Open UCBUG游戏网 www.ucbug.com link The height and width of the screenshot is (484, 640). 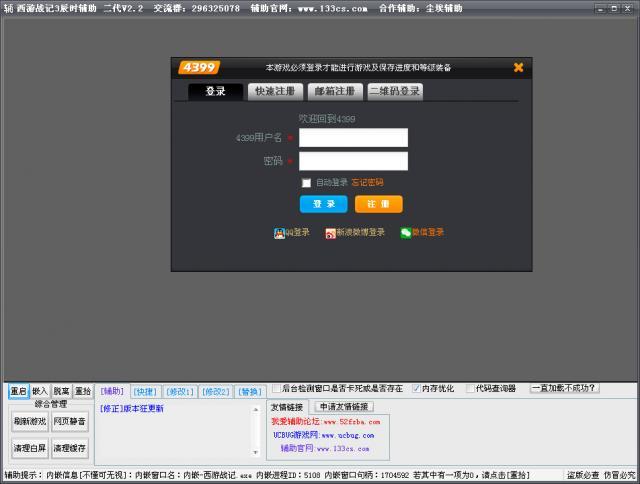pyautogui.click(x=324, y=435)
